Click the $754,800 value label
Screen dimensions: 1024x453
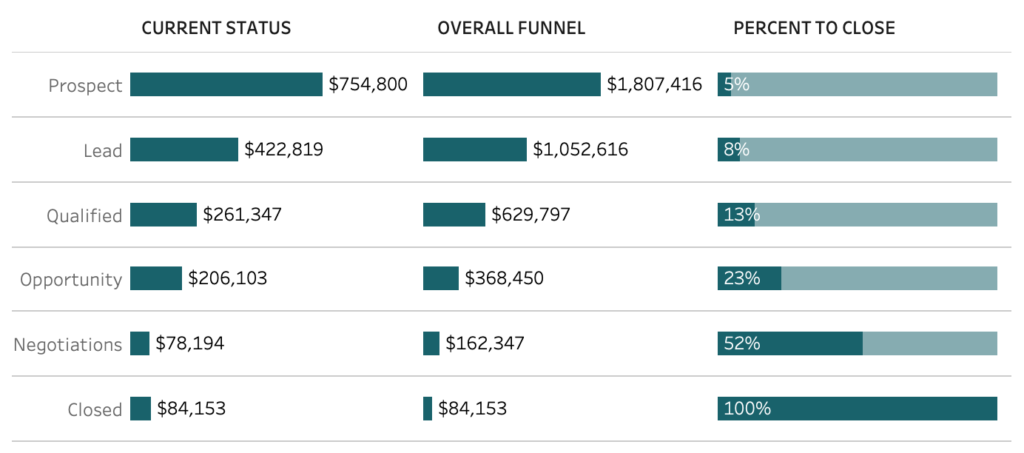click(368, 85)
